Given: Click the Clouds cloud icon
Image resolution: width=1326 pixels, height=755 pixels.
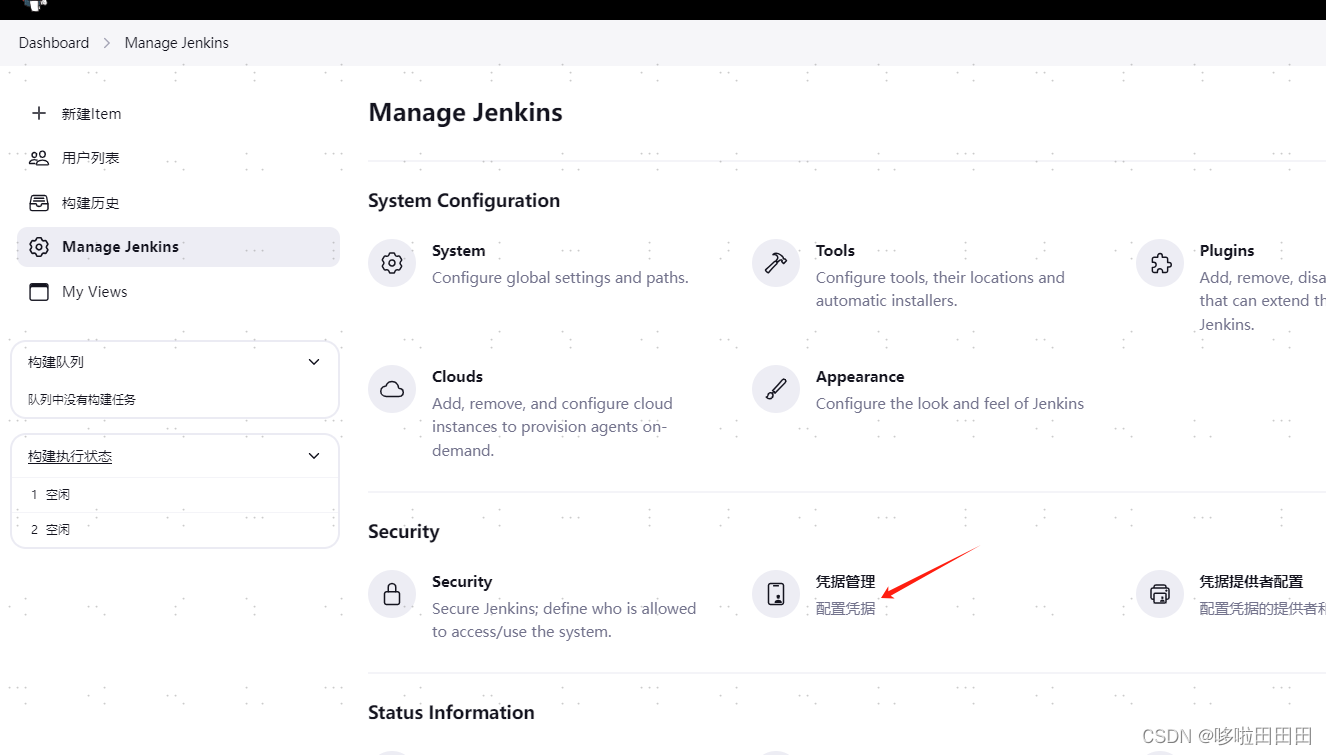Looking at the screenshot, I should point(391,389).
